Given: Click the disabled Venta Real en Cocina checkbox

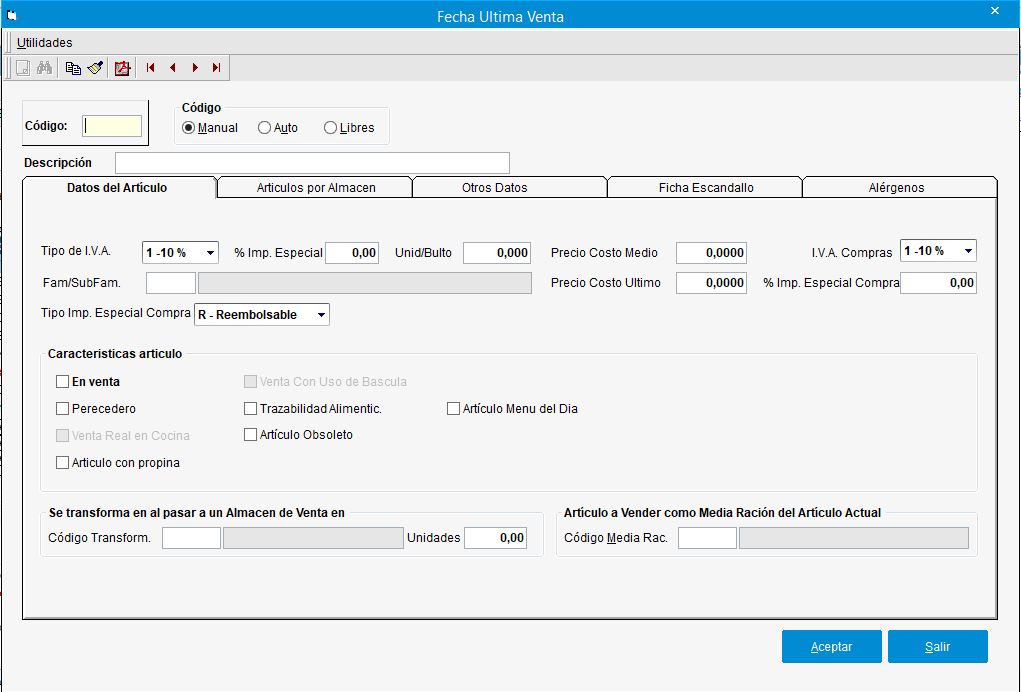Looking at the screenshot, I should coord(63,436).
